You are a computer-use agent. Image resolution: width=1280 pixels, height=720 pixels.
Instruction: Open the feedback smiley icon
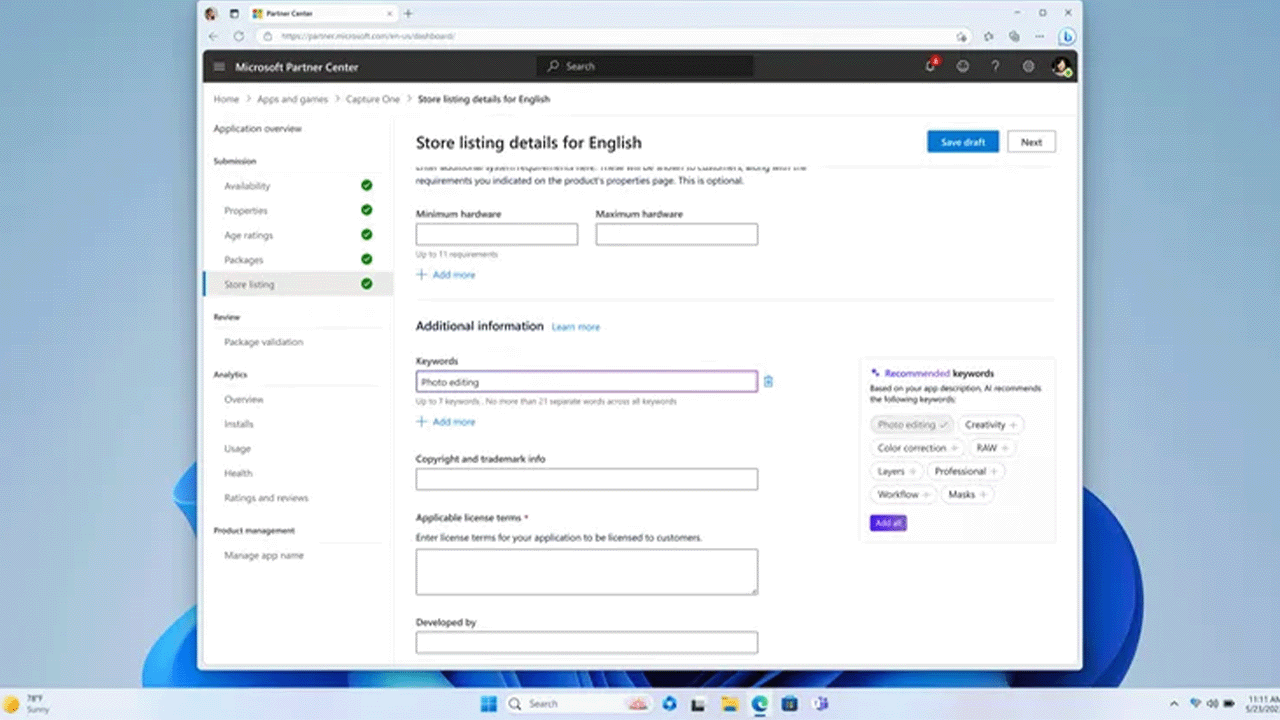tap(963, 66)
